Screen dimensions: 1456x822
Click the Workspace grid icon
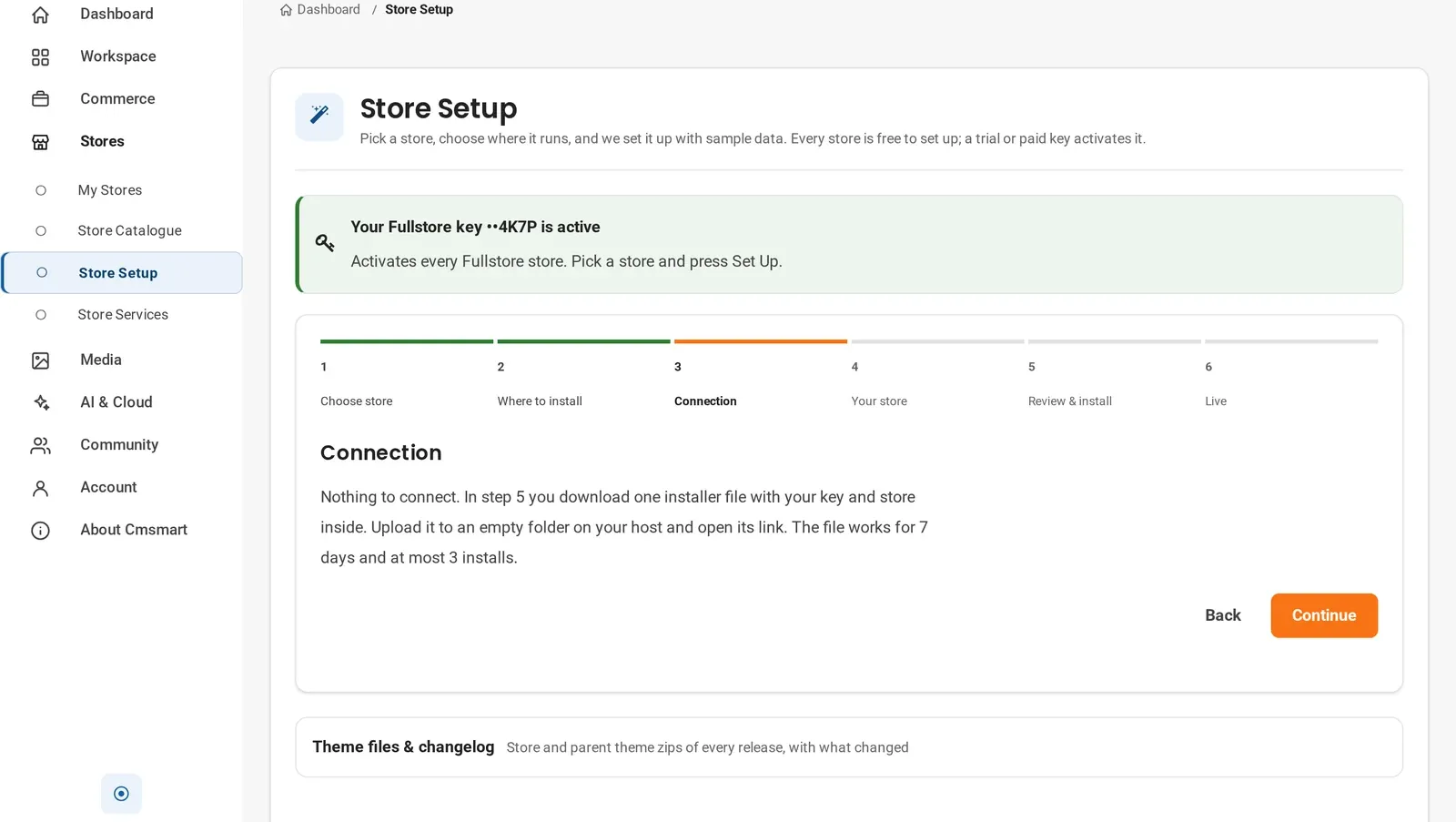40,57
